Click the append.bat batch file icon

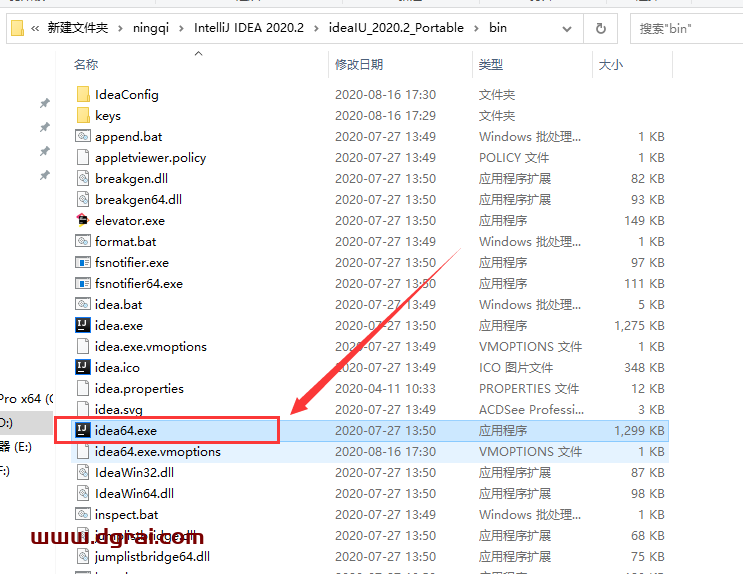(x=83, y=137)
